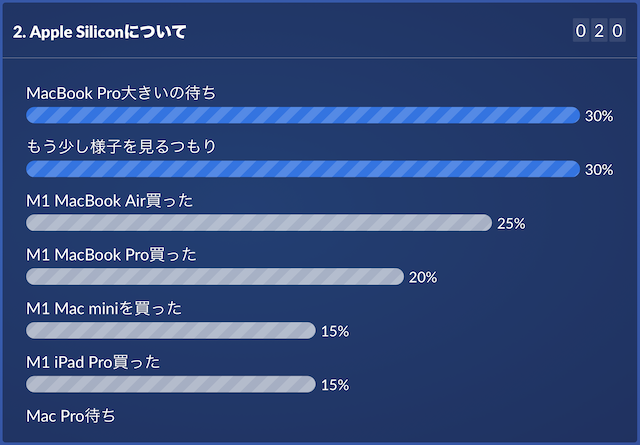640x445 pixels.
Task: Select the "M1 MacBook Air買った" option
Action: tap(110, 200)
